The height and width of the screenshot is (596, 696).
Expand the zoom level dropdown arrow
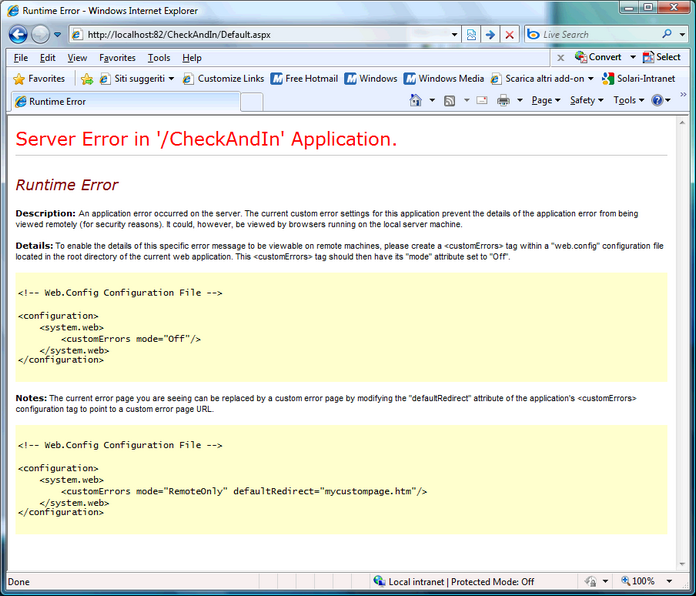click(x=669, y=581)
